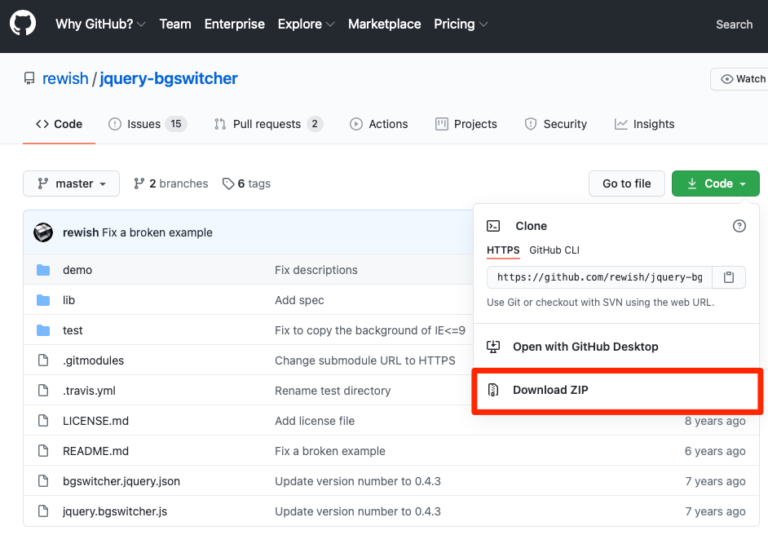Click the repository book icon beside rewish
Screen dimensions: 768x535
coord(29,79)
